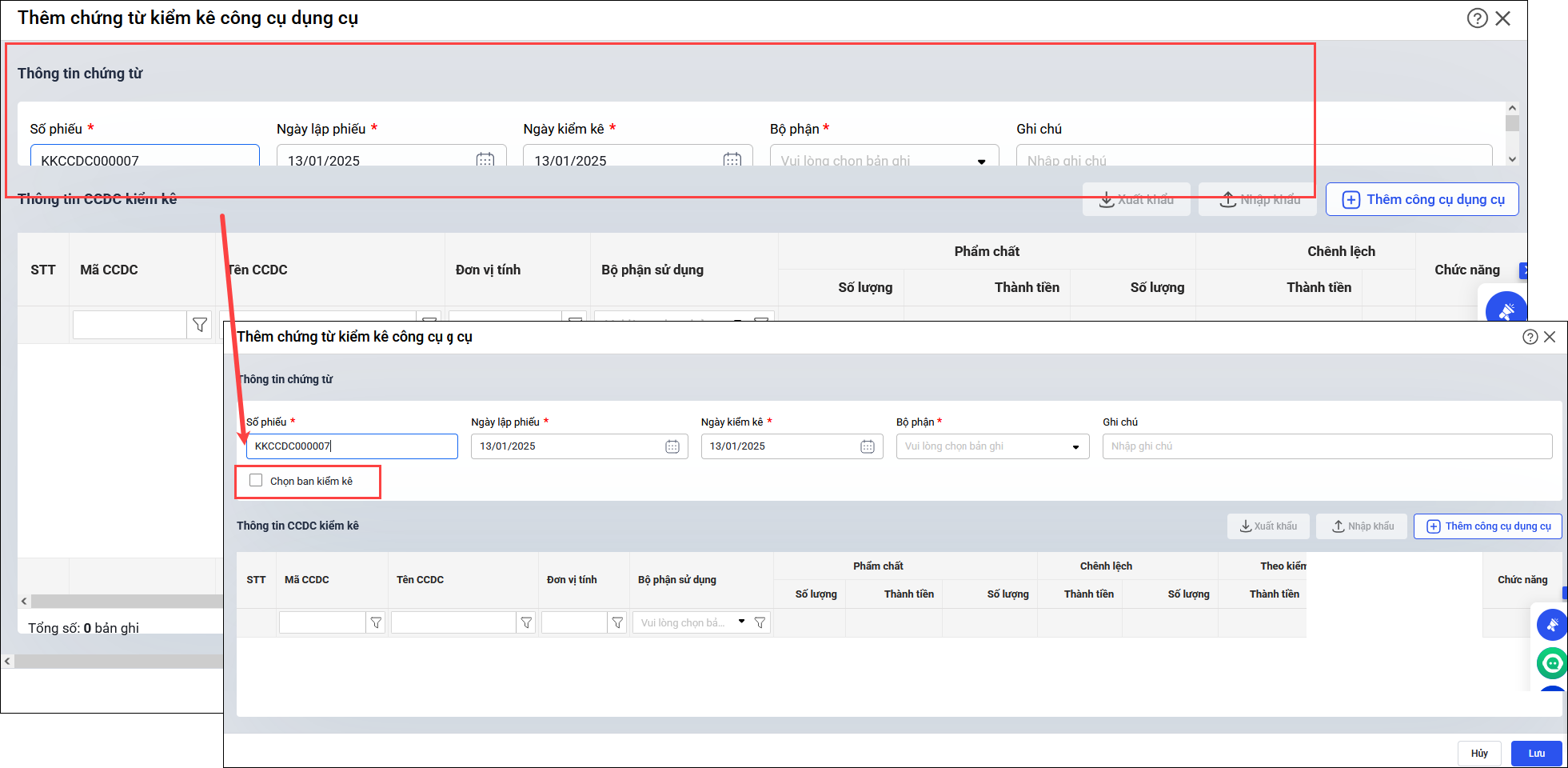Click the Nhập ghi chú field in front dialog
This screenshot has height=768, width=1568.
1327,446
